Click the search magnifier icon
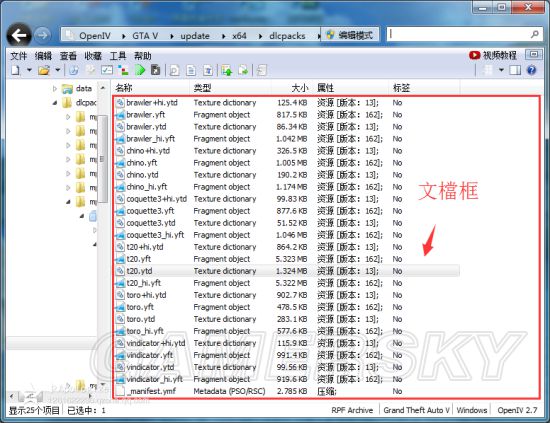The height and width of the screenshot is (423, 550). [534, 34]
